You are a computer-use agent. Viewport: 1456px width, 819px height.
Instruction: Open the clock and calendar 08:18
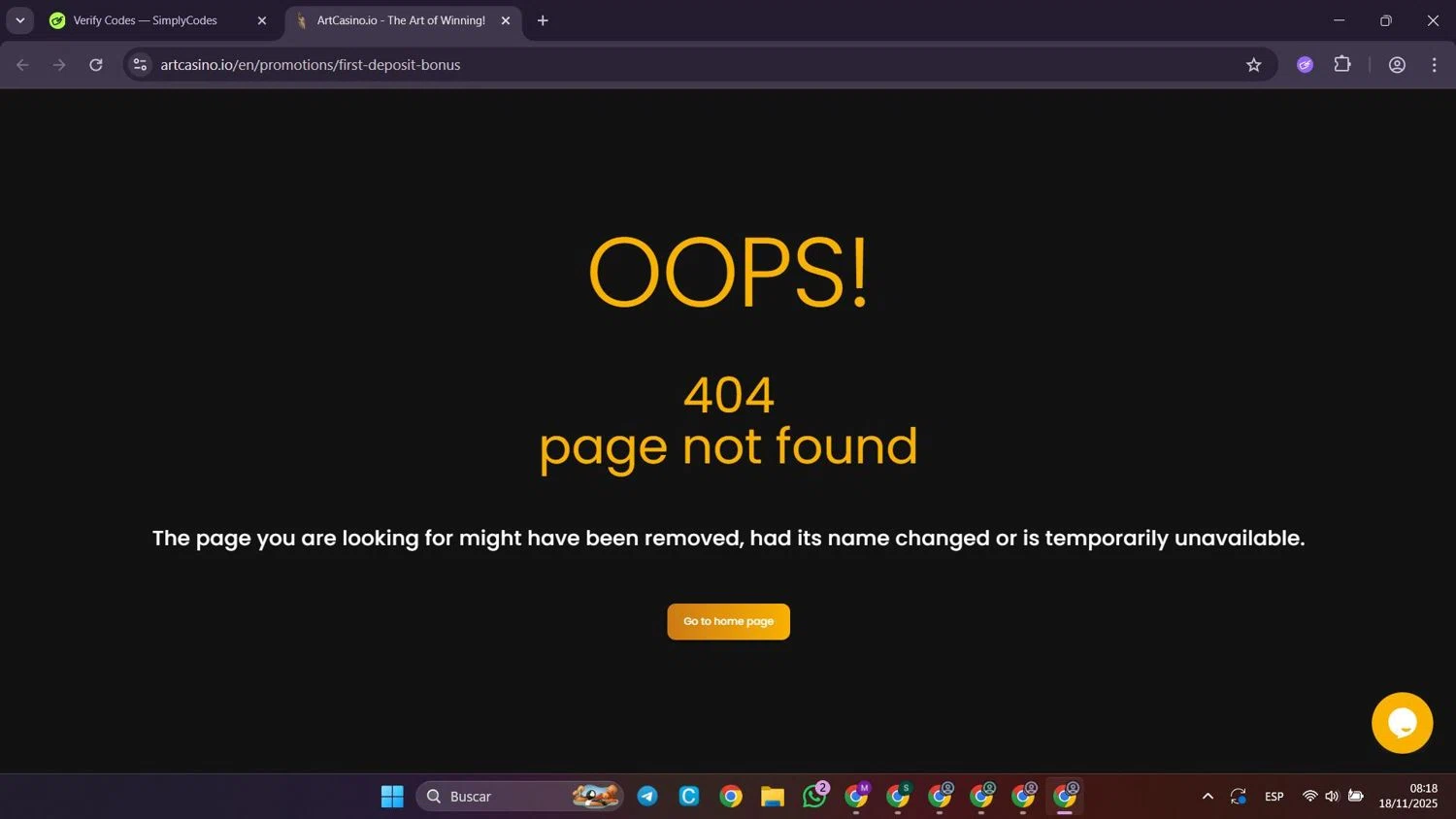pos(1408,796)
